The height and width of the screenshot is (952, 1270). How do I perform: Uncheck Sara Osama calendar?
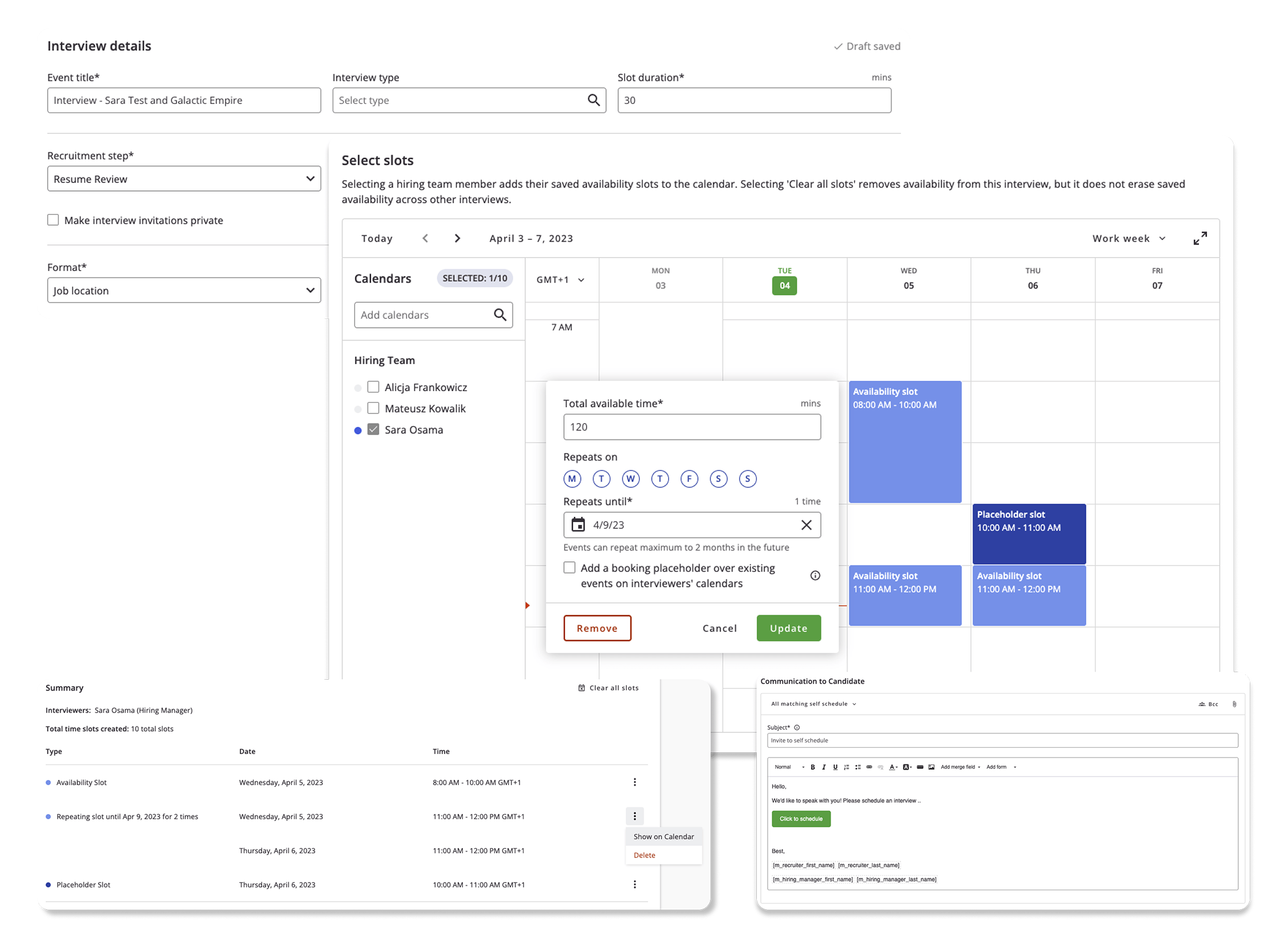click(x=373, y=430)
